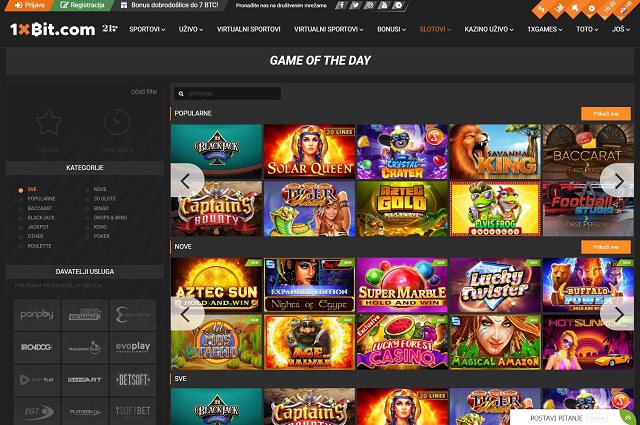Expand the 1XGAMES dropdown menu
Screen dimensions: 640x425
(544, 29)
